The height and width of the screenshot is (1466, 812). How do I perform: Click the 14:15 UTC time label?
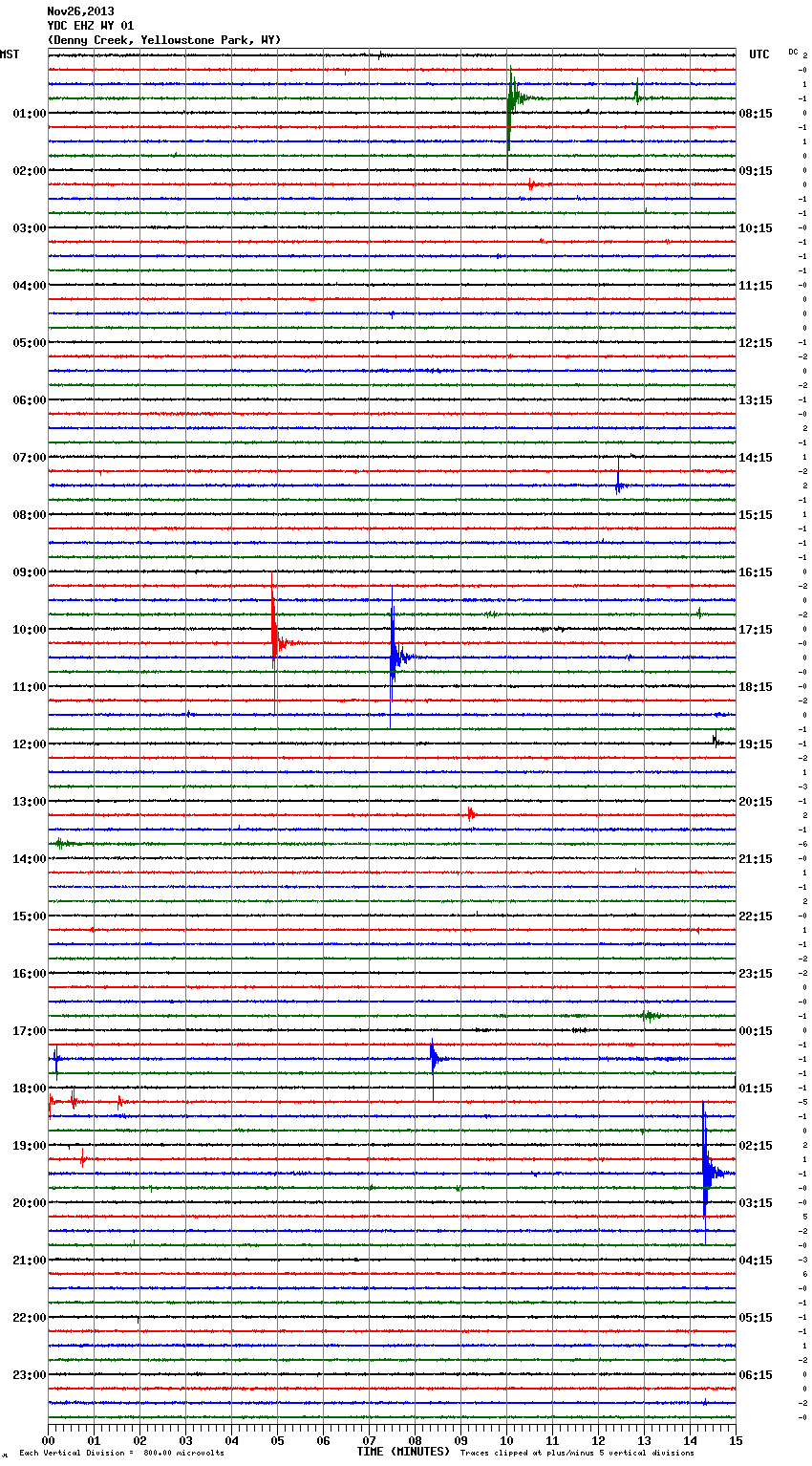point(756,458)
